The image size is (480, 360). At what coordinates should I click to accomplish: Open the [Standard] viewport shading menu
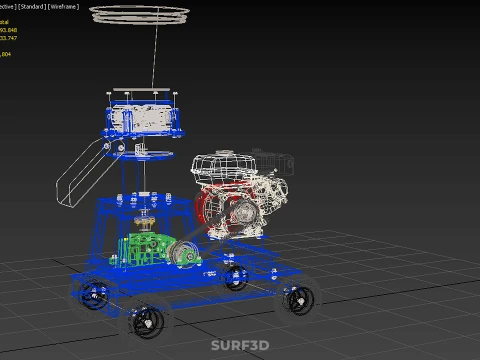pos(31,7)
